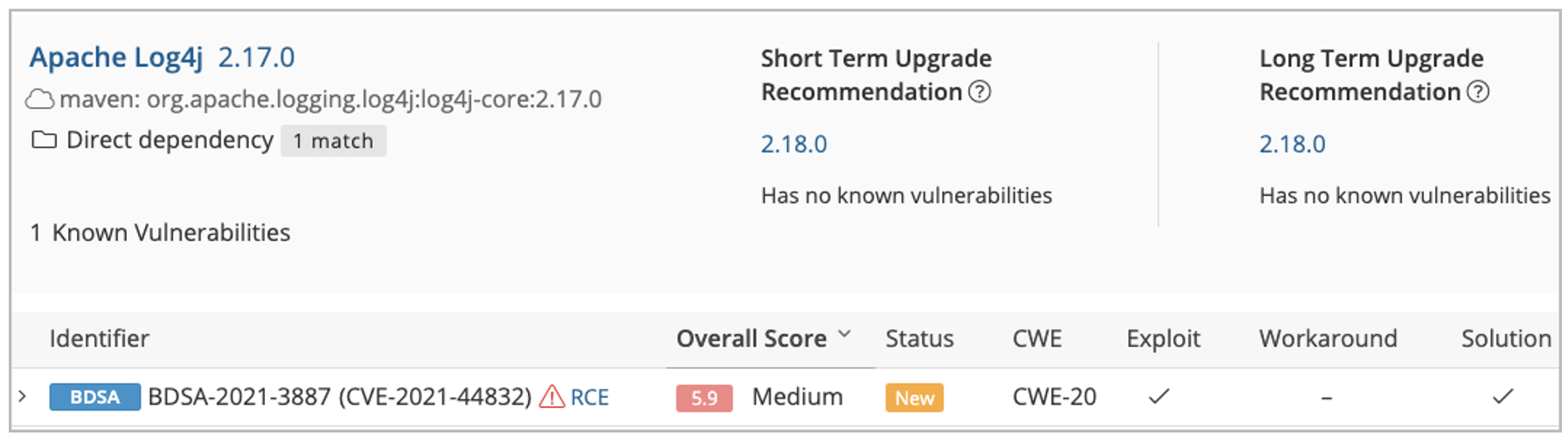Open Long Term Upgrade Recommendation help icon
1568x443 pixels.
tap(1478, 92)
